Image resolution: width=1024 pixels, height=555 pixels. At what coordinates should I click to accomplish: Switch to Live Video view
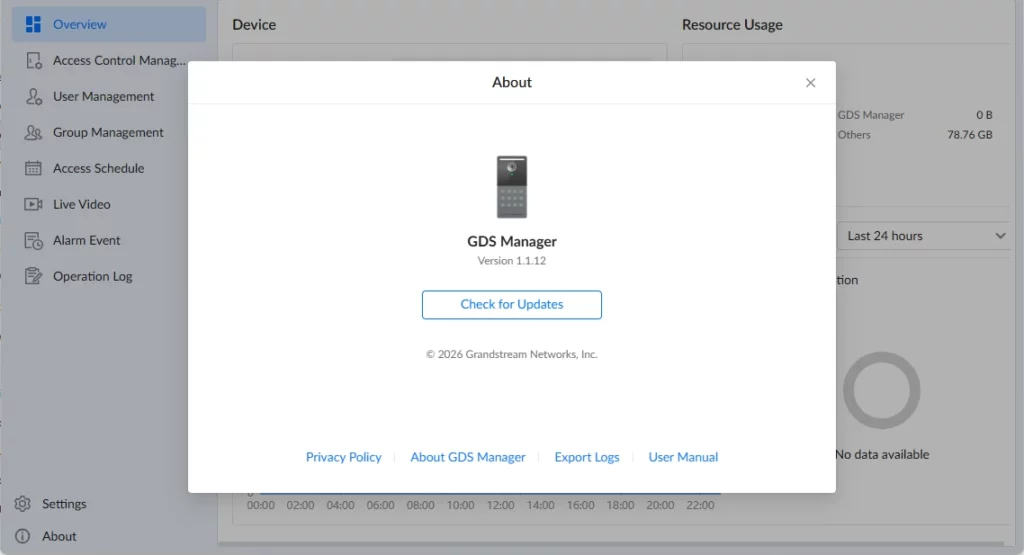pyautogui.click(x=108, y=204)
